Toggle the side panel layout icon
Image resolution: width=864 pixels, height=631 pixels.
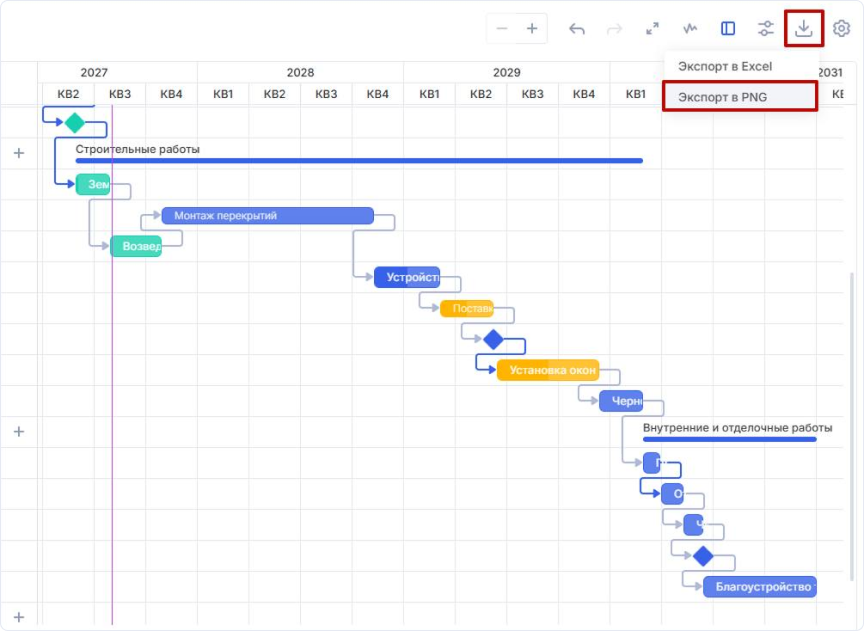728,29
